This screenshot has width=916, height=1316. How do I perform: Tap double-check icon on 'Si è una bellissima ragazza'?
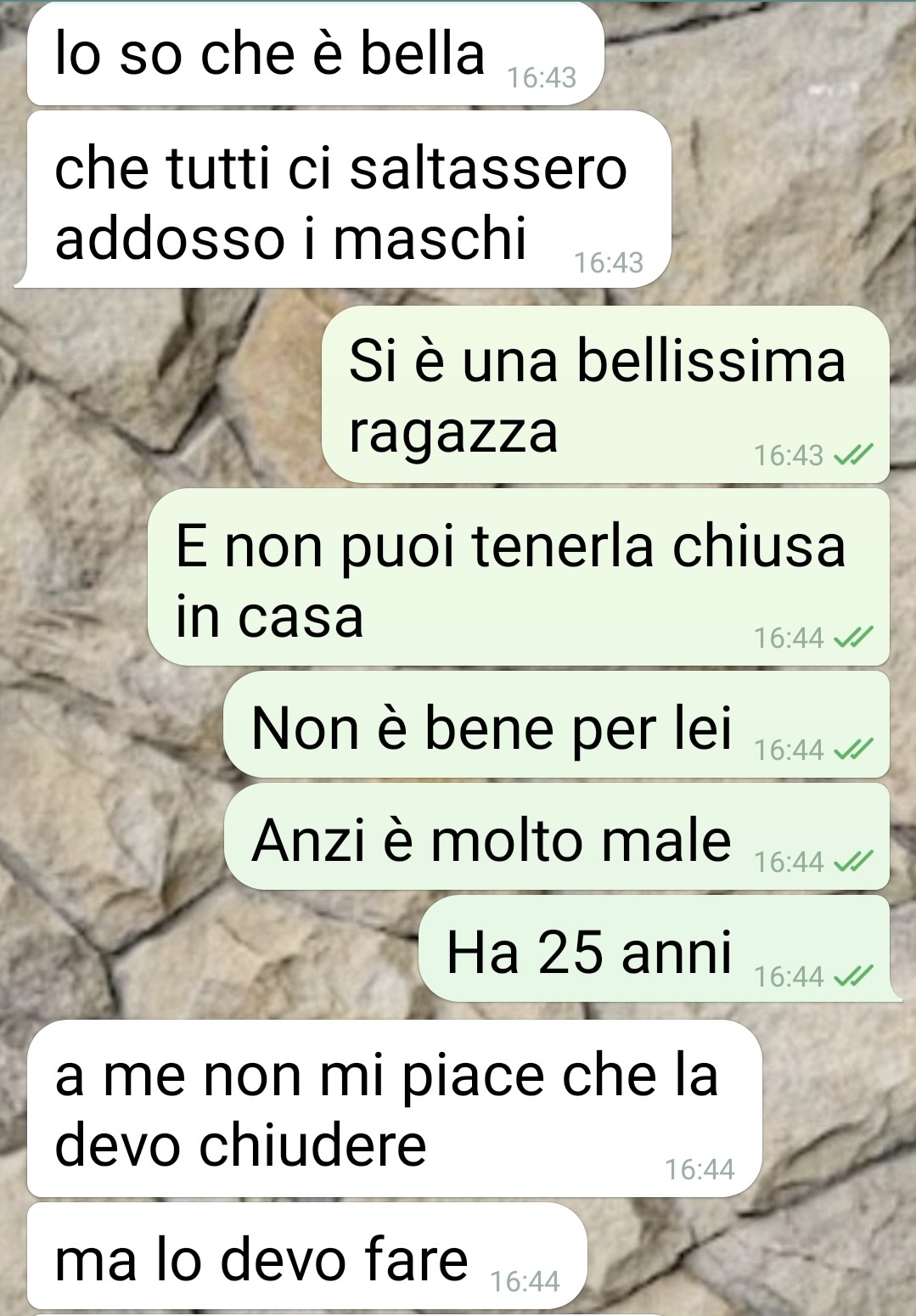click(852, 457)
